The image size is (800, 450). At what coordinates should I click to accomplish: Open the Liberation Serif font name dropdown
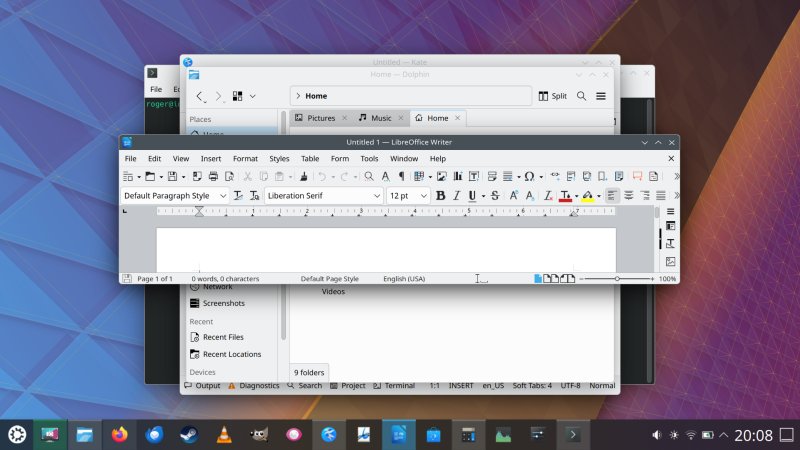click(377, 196)
